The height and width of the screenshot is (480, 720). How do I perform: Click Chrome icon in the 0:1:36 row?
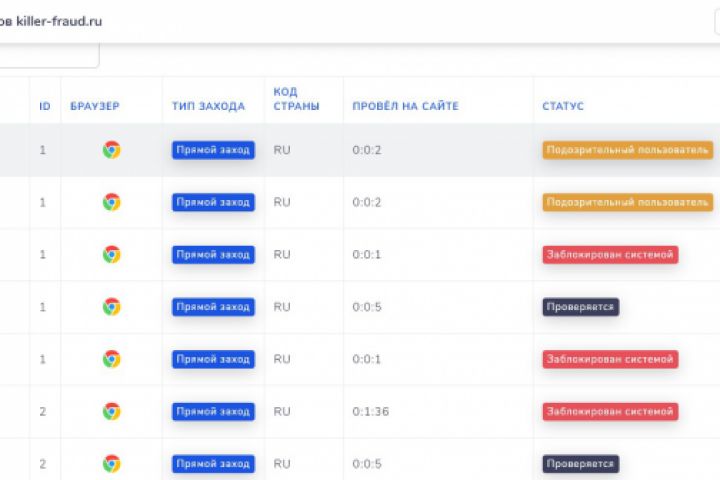112,411
